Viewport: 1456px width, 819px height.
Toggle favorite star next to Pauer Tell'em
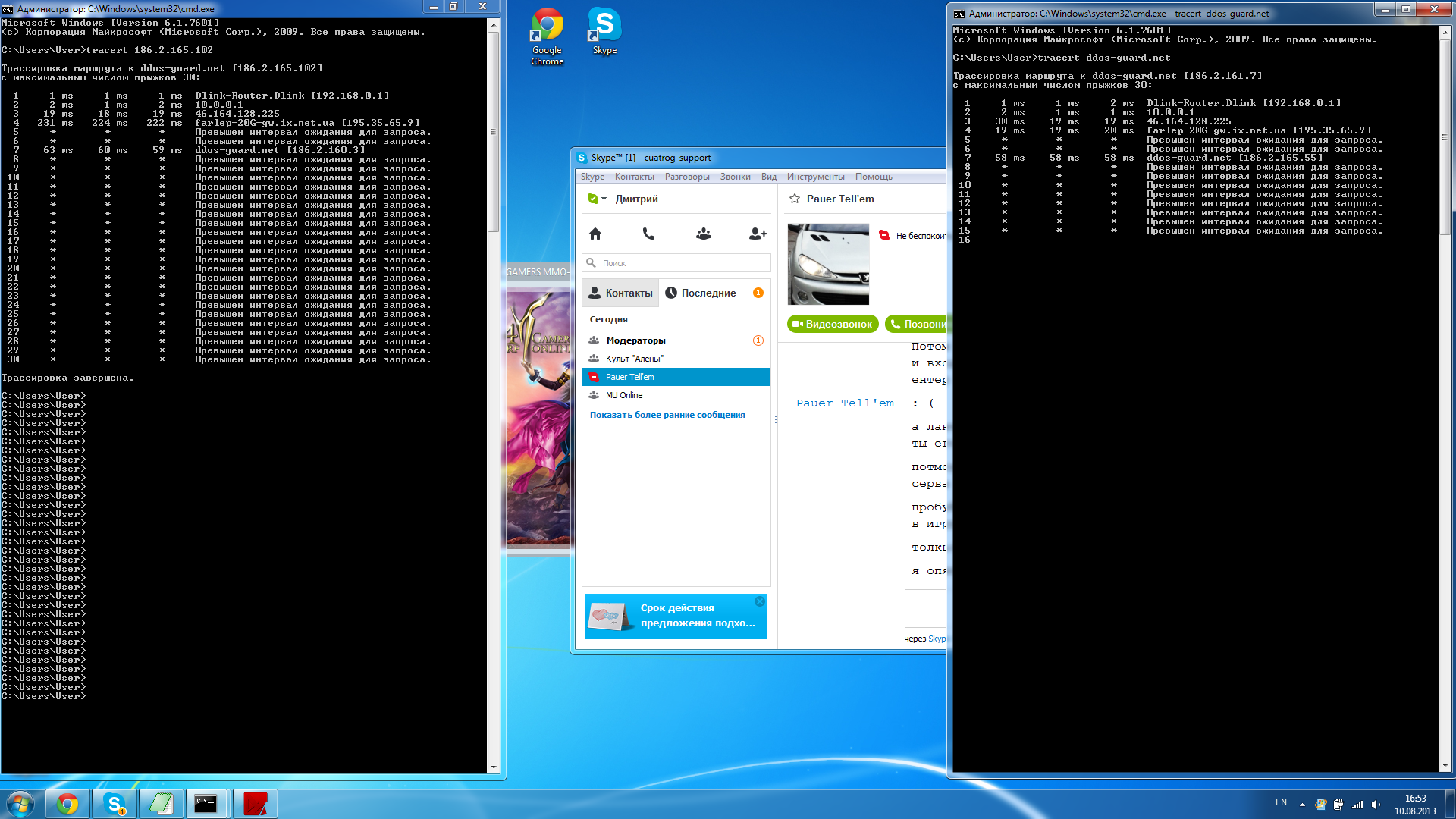795,199
